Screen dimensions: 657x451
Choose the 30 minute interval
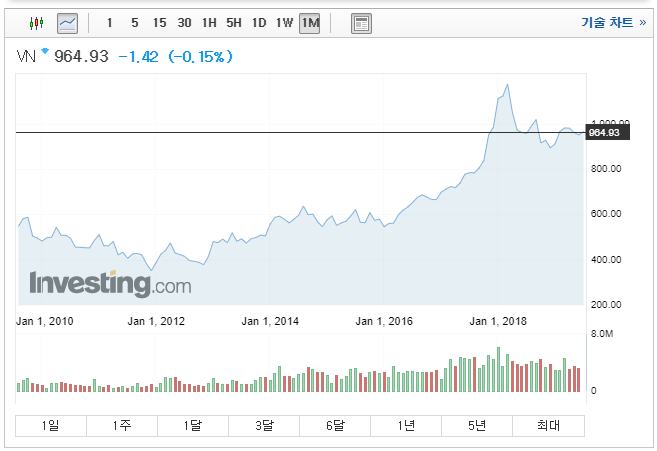tap(184, 23)
